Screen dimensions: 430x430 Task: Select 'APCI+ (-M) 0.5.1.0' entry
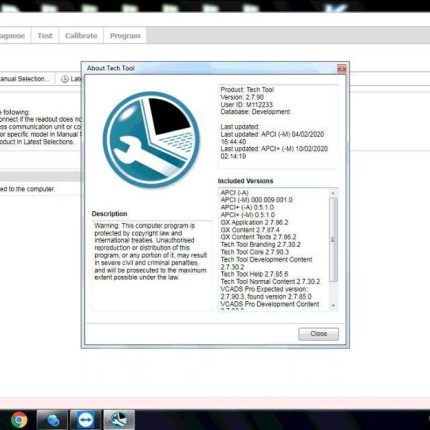click(x=248, y=215)
